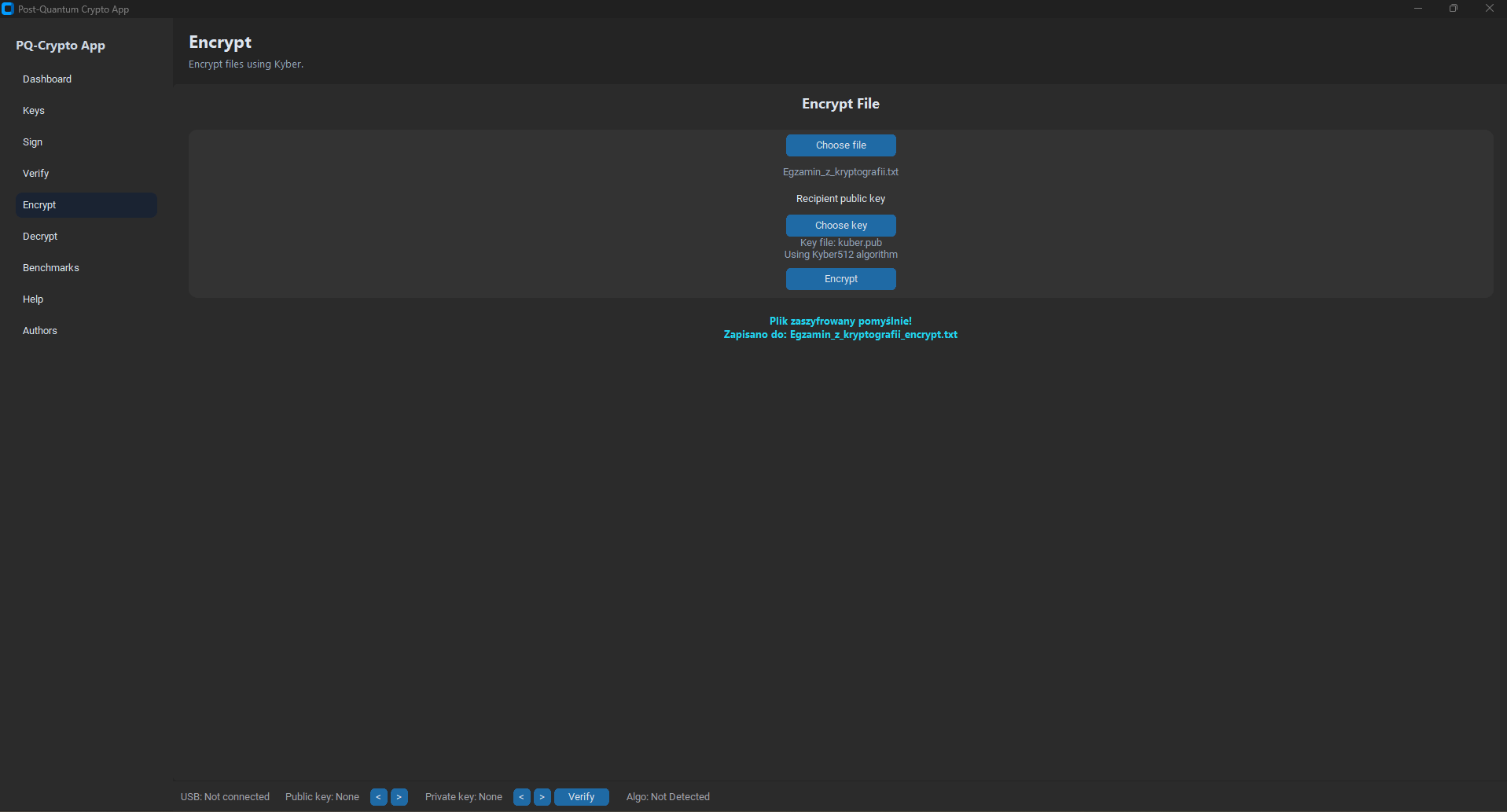This screenshot has height=812, width=1507.
Task: Step back through public keys with left arrow
Action: pyautogui.click(x=377, y=796)
